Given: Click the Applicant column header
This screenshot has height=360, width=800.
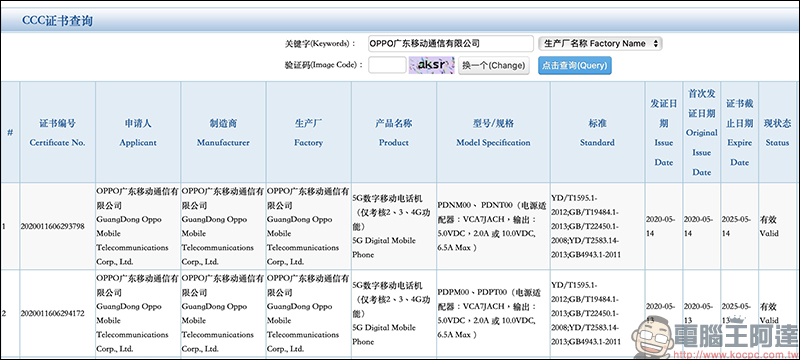Looking at the screenshot, I should pos(138,133).
